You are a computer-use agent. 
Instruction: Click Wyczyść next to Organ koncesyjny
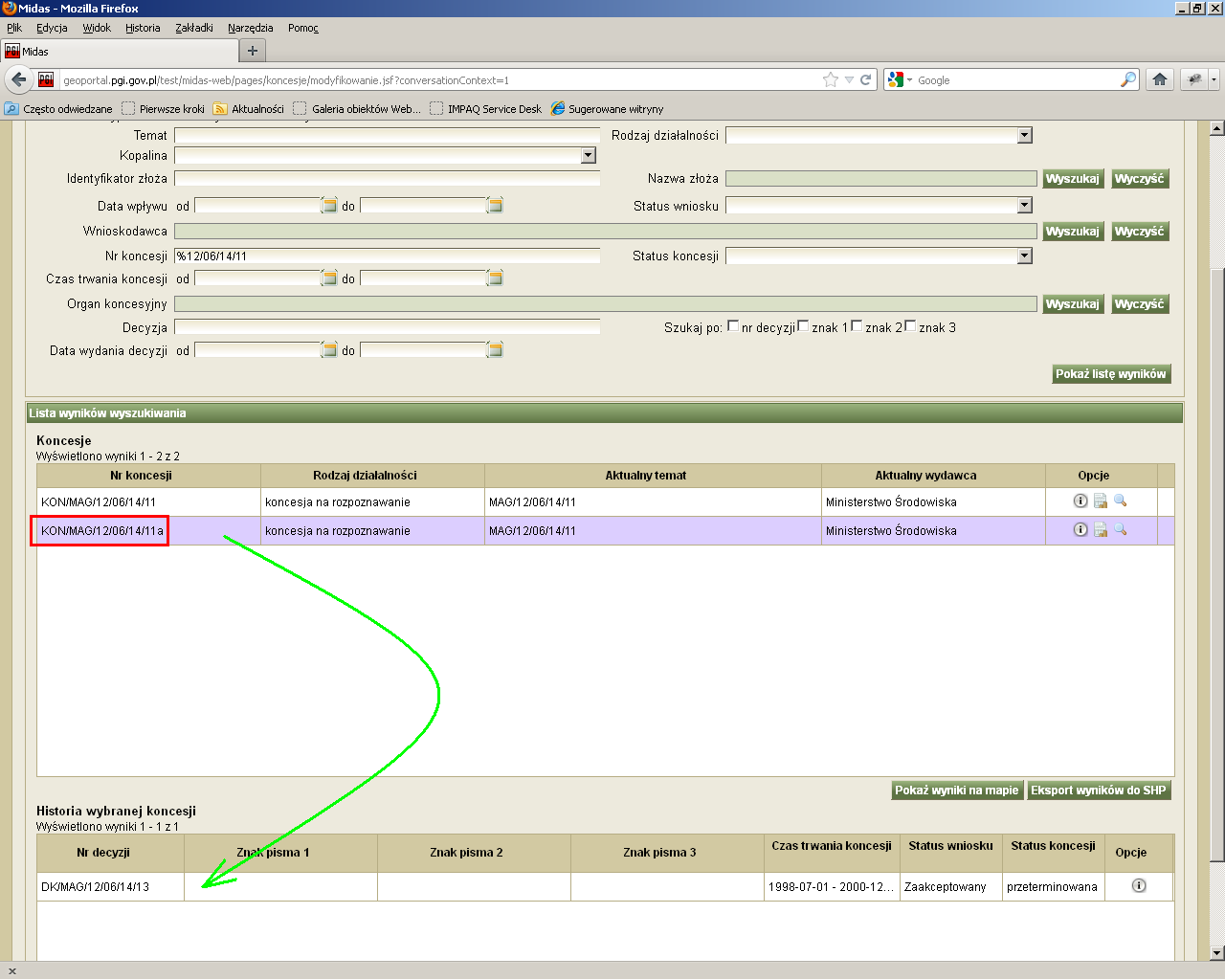pos(1139,304)
